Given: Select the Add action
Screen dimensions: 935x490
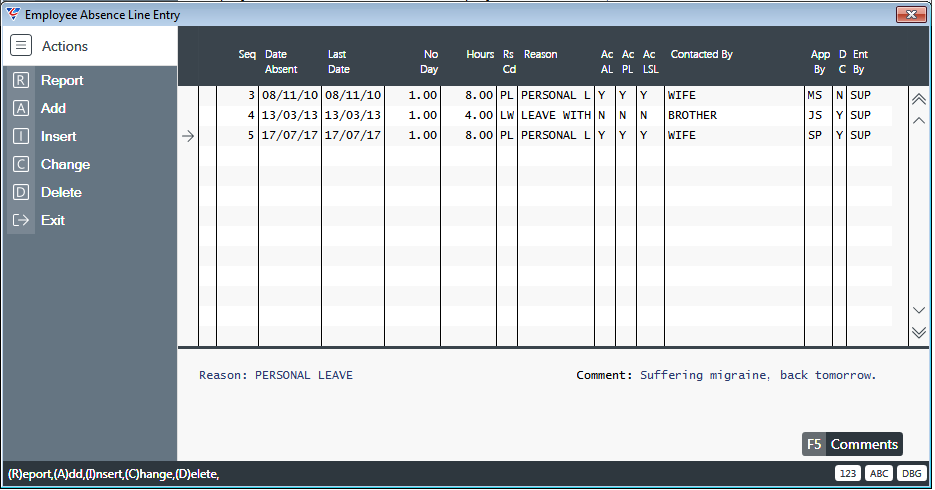Looking at the screenshot, I should click(x=53, y=108).
